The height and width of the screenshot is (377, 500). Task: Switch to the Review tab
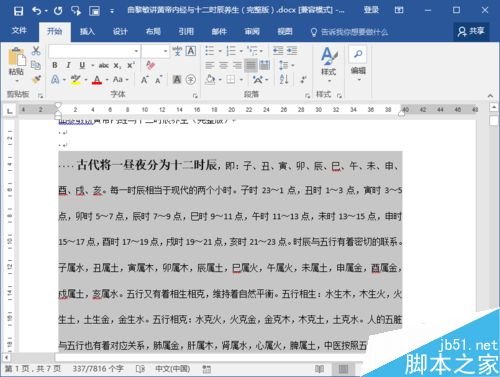tap(252, 32)
